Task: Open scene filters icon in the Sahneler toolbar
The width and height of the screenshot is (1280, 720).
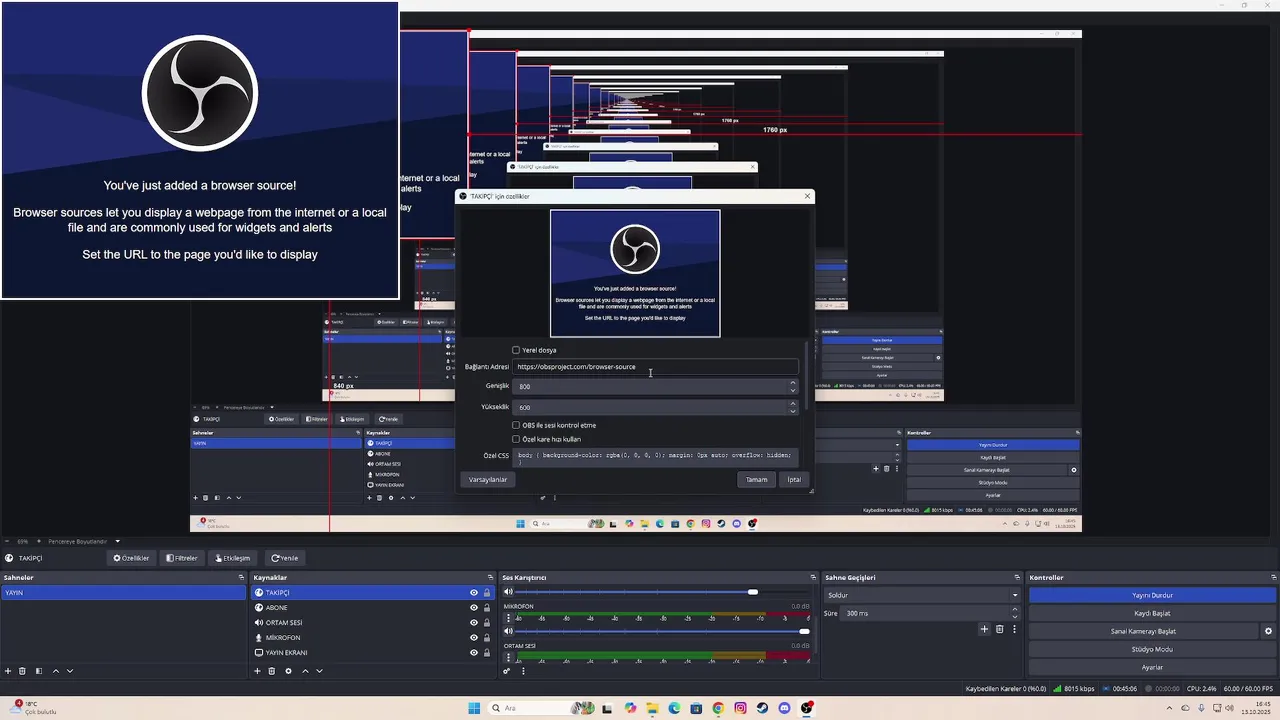Action: (x=39, y=671)
